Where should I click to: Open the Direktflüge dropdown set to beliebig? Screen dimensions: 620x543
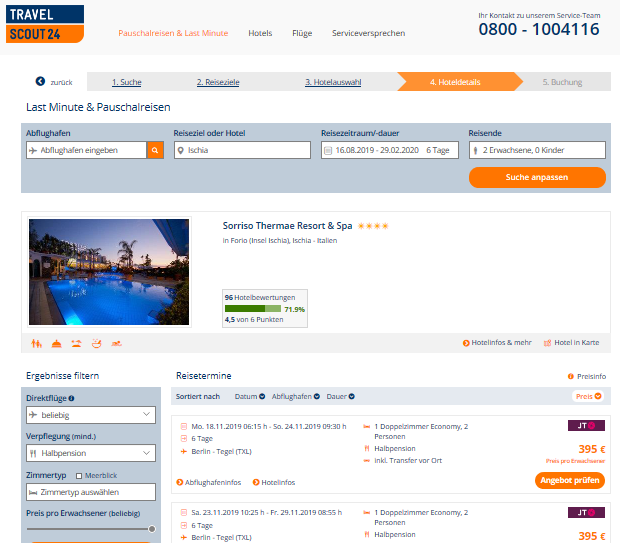pos(91,415)
